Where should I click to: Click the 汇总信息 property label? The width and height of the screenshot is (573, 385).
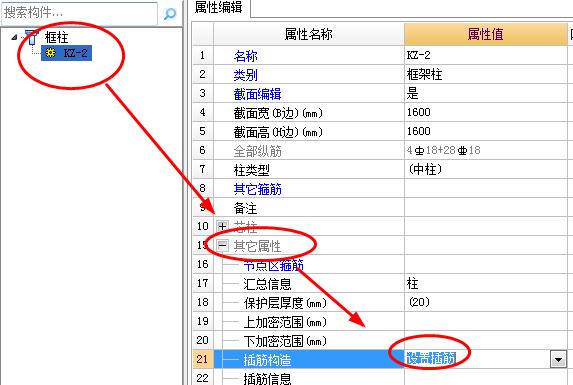(x=267, y=284)
